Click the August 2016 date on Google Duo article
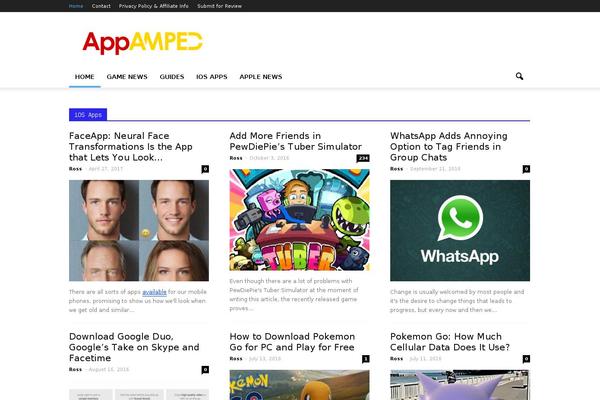 109,370
